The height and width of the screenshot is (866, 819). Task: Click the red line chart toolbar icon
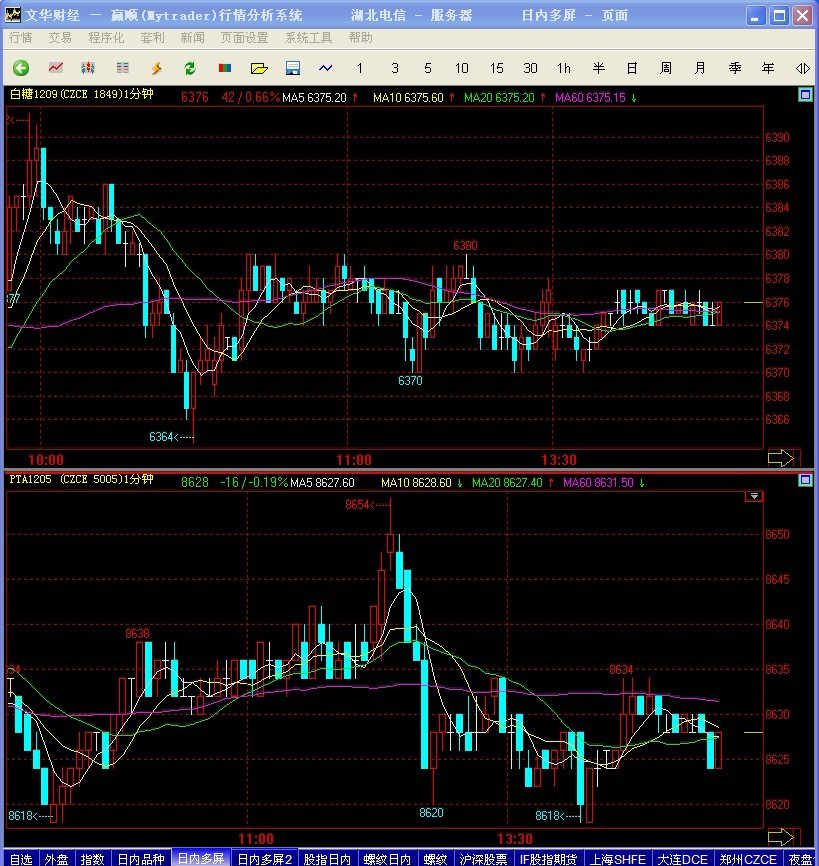[56, 68]
